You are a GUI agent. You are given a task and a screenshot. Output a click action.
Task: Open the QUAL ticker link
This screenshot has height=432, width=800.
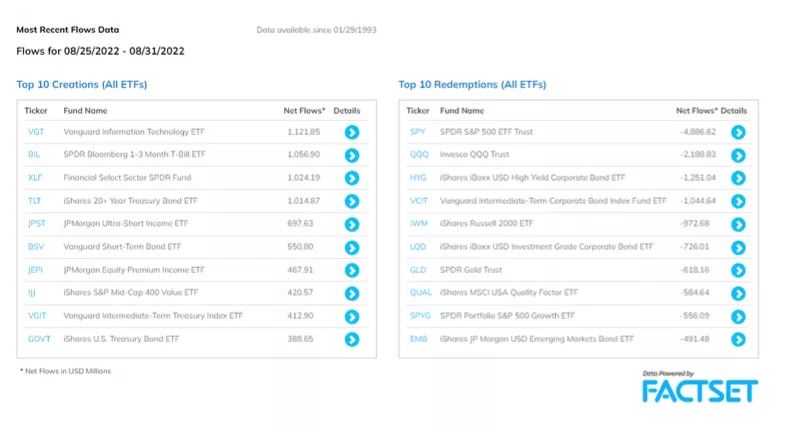[420, 292]
